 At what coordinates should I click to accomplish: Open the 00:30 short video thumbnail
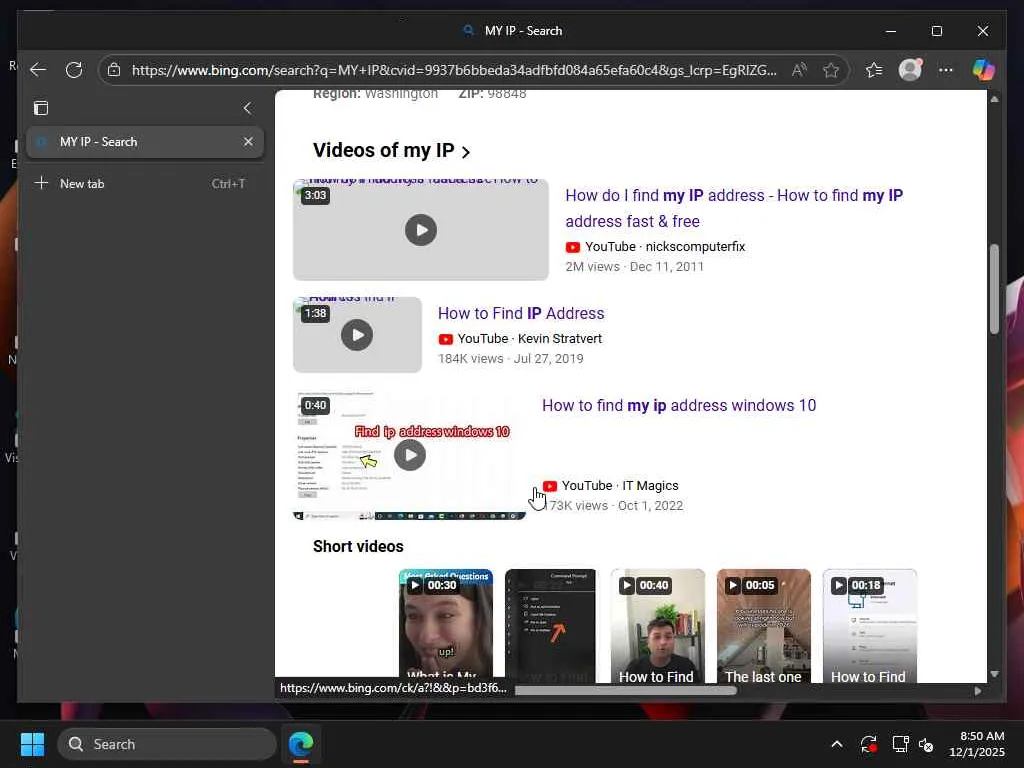click(x=446, y=626)
